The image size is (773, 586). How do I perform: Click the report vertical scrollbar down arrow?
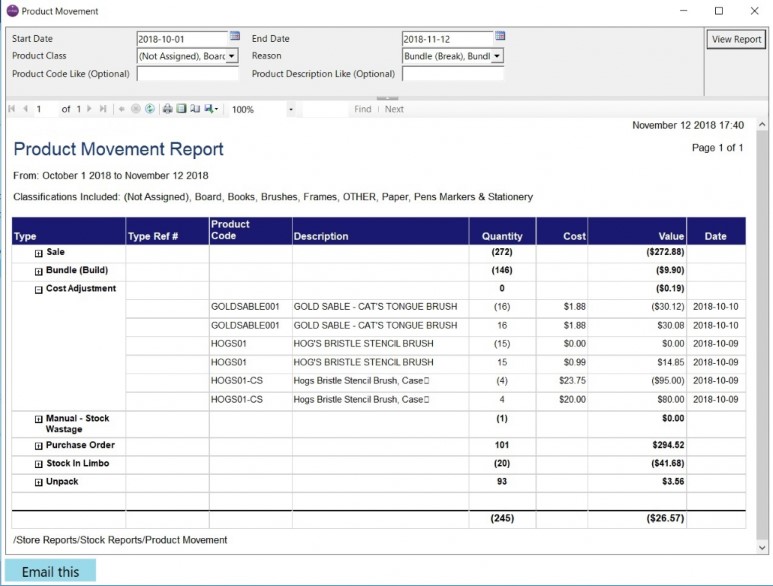point(762,548)
